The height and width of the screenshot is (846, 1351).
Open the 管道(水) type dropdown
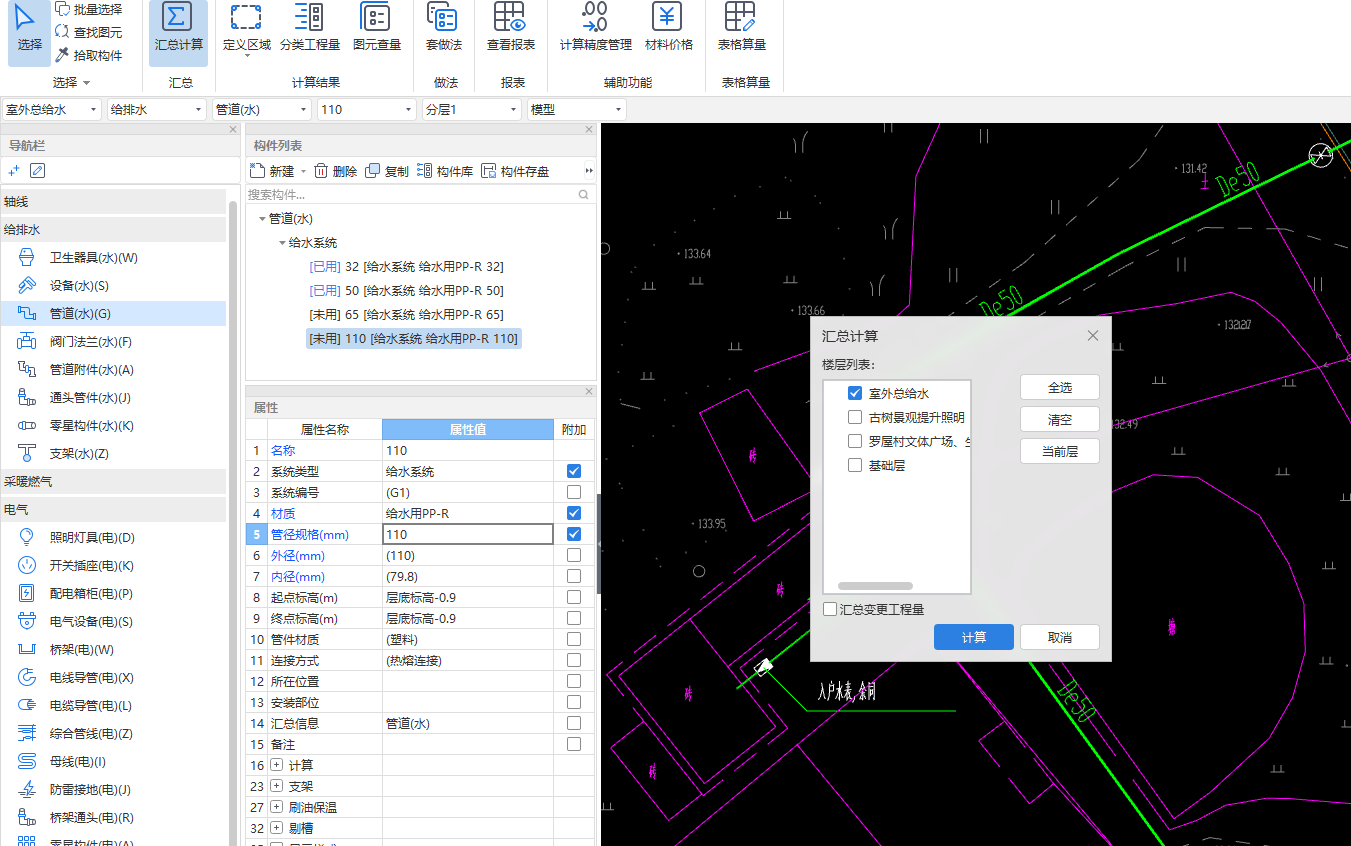pos(262,109)
